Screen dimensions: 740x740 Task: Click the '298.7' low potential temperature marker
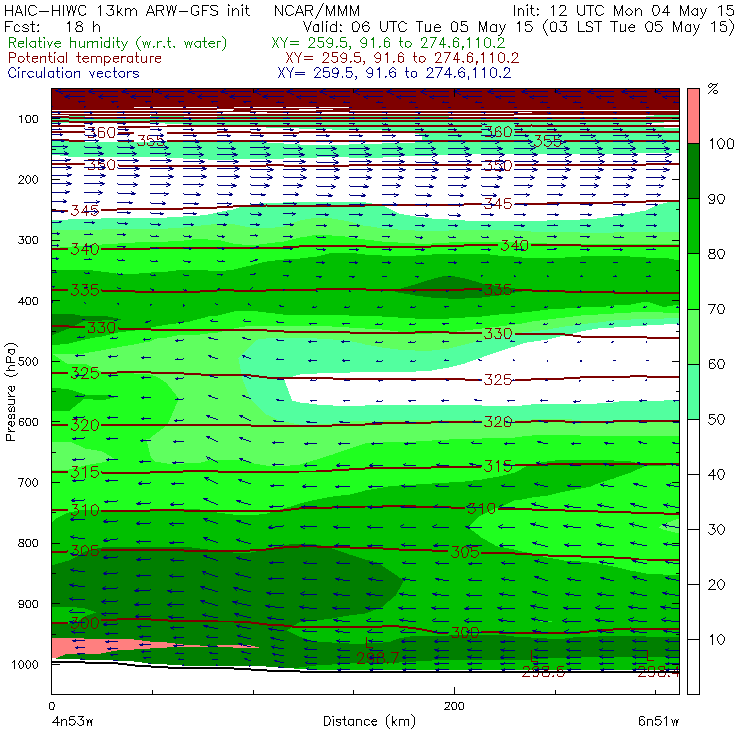coord(378,658)
